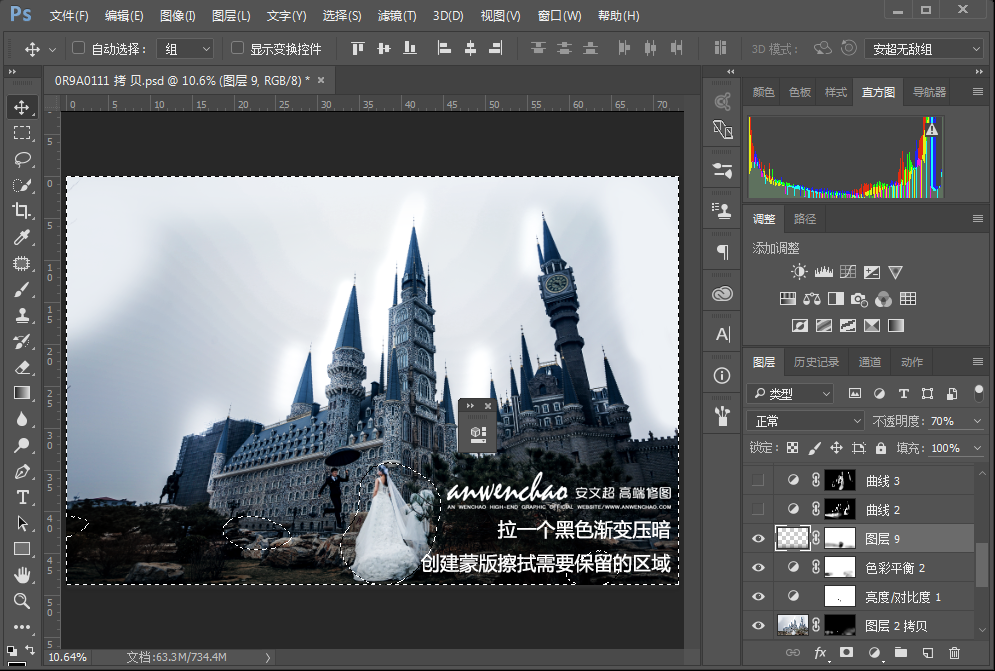Enable the 显示变换控件 checkbox

tap(237, 48)
